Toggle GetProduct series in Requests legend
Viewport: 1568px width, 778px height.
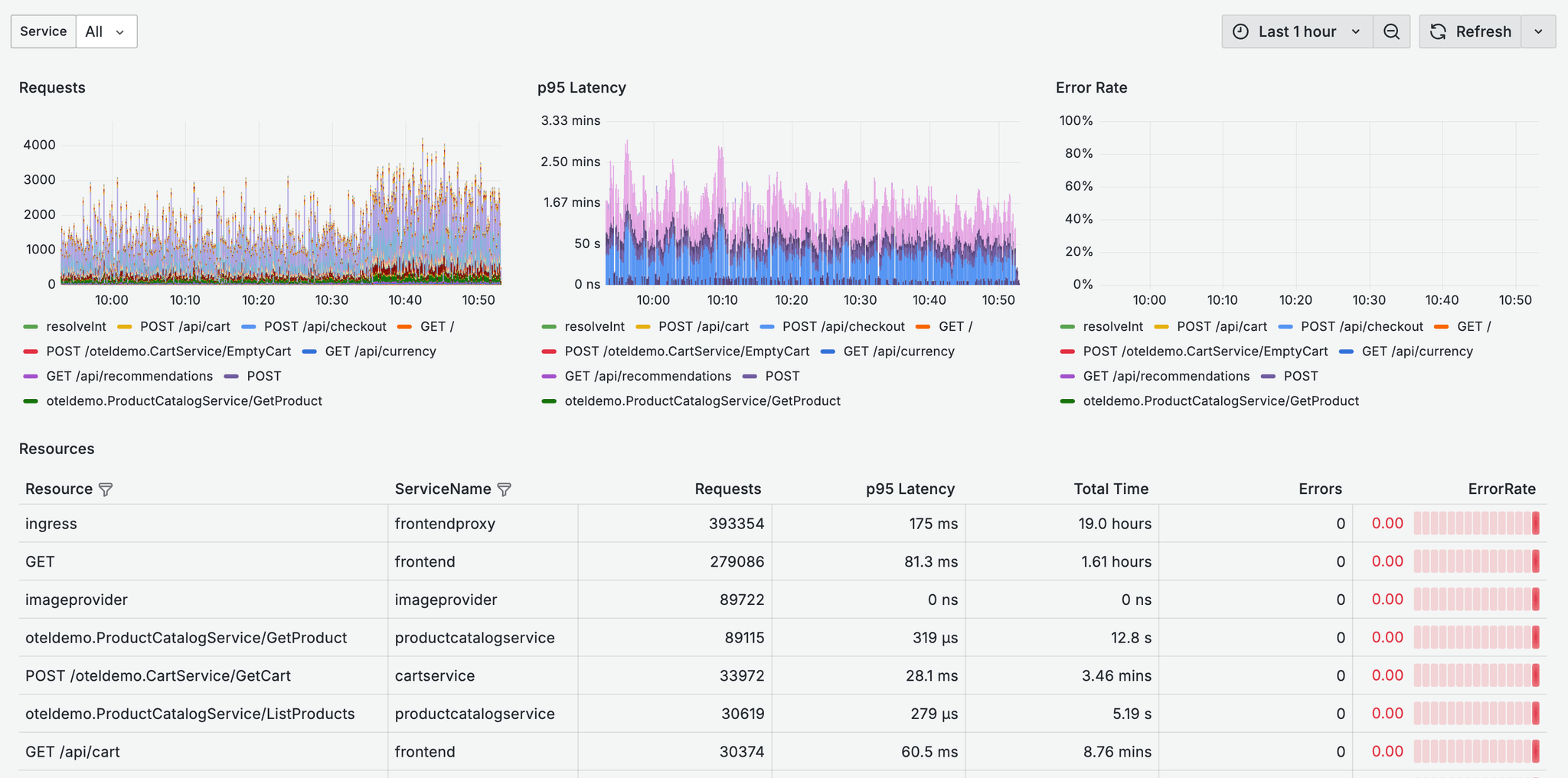[x=184, y=401]
